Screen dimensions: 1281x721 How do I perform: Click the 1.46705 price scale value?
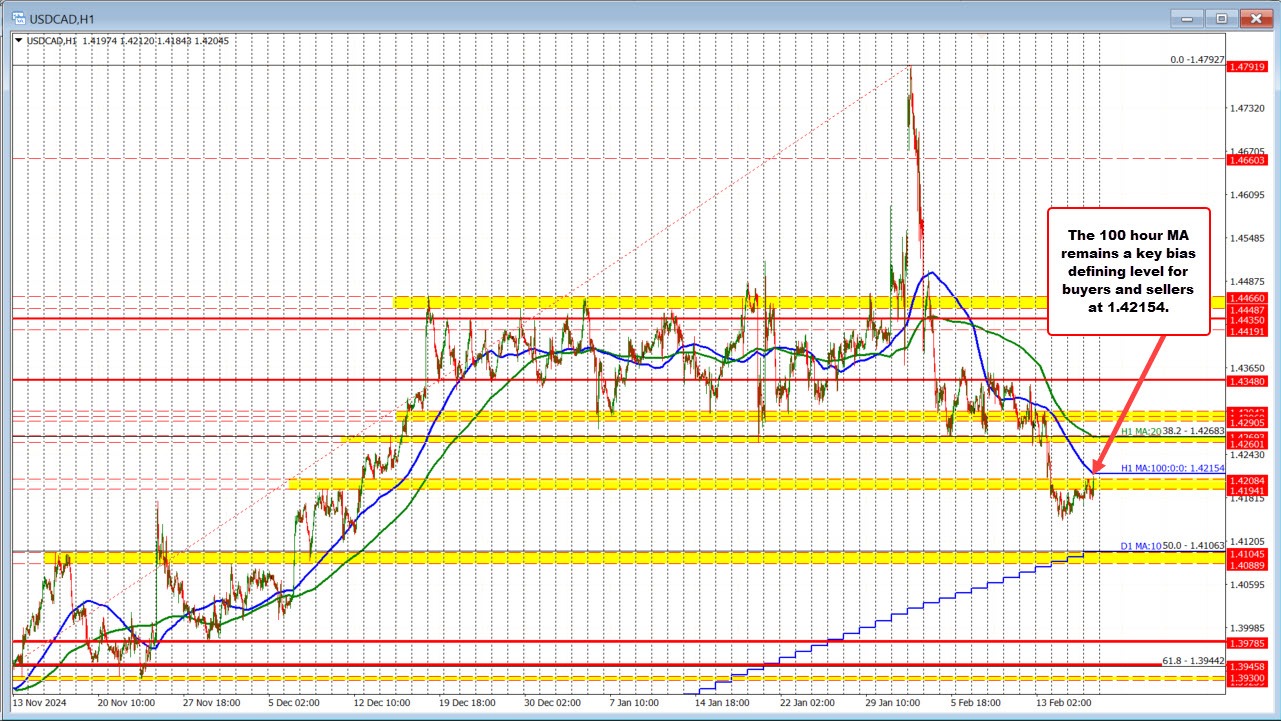coord(1247,150)
